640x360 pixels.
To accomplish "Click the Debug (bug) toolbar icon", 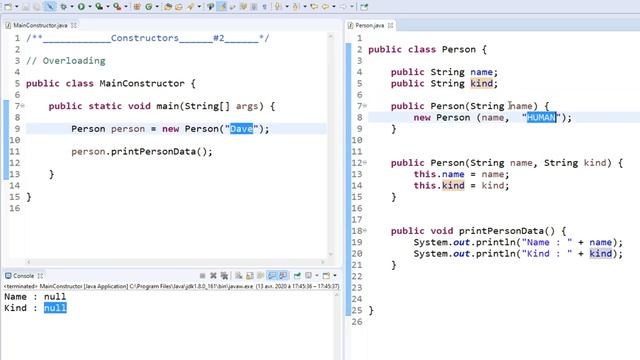I will pos(64,7).
